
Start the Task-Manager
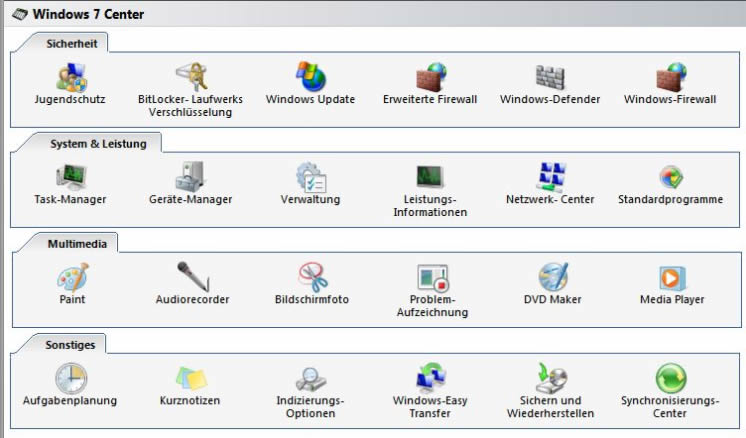[x=71, y=177]
